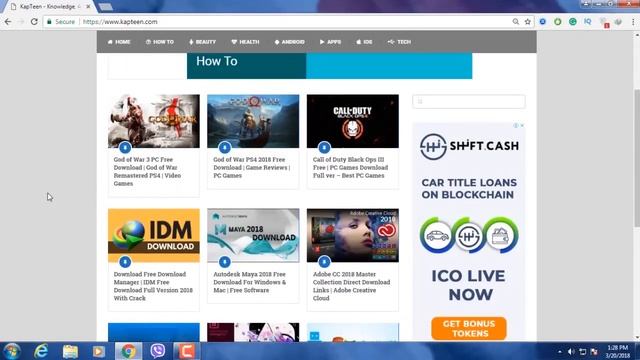Close the KapTeen browser tab
640x360 pixels.
pos(88,7)
